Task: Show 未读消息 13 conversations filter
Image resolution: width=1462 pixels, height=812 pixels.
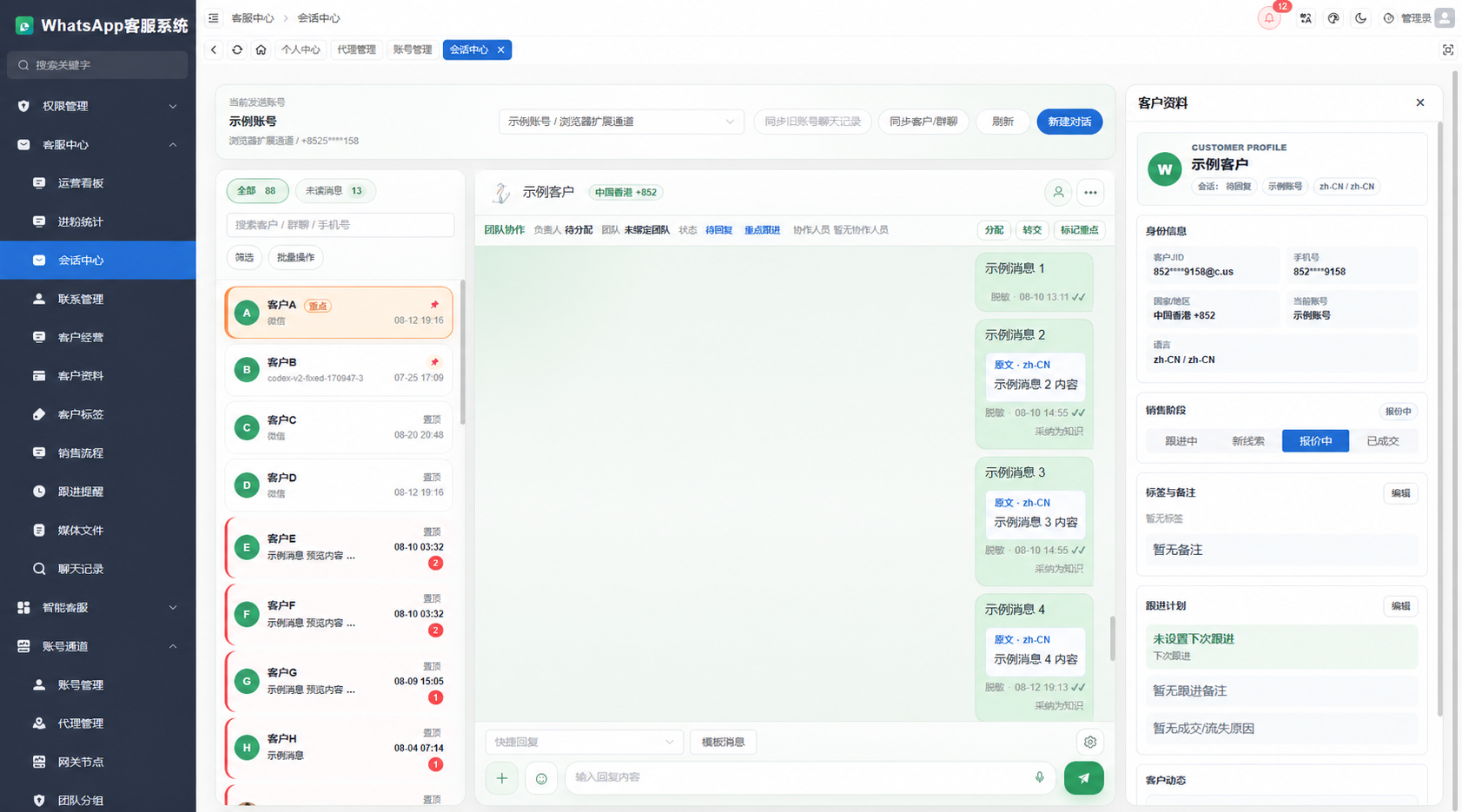Action: 334,191
